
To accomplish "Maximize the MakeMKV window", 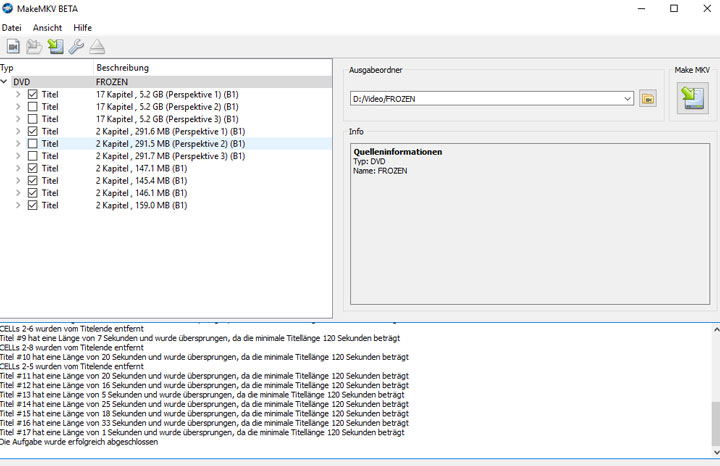I will 674,8.
